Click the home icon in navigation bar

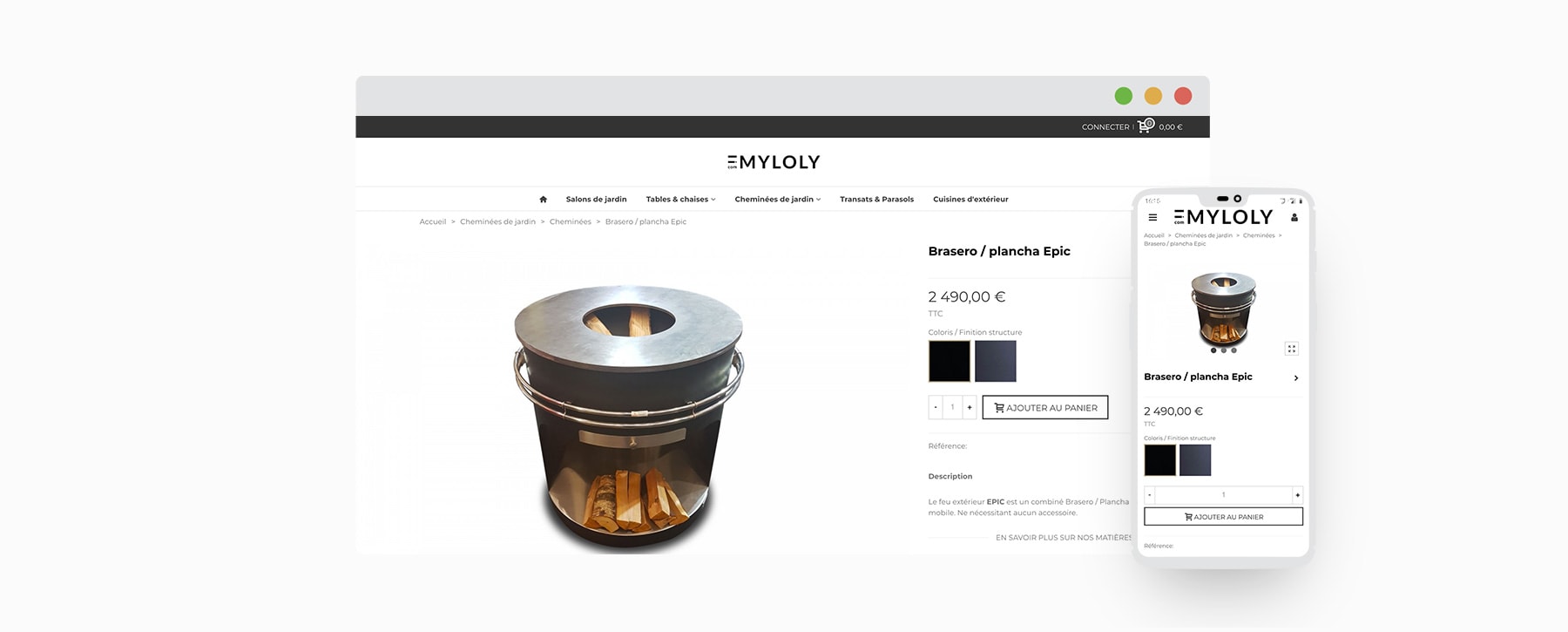click(x=543, y=200)
